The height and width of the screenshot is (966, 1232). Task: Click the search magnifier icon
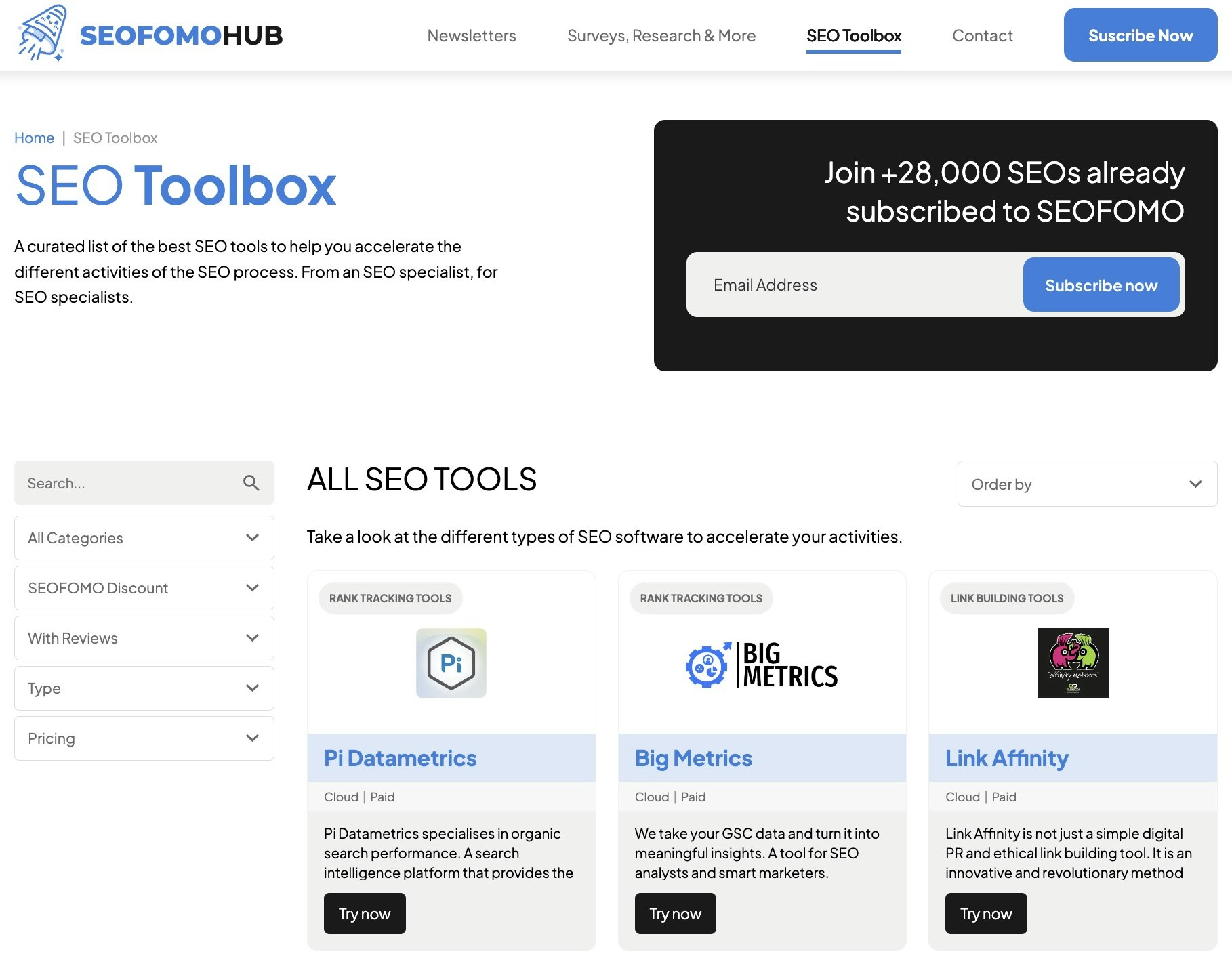tap(251, 483)
